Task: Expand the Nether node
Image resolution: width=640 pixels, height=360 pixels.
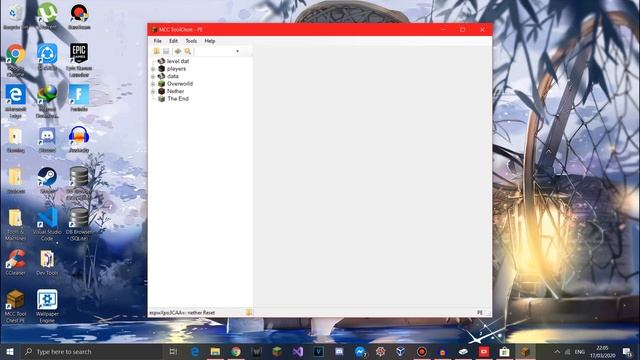Action: point(153,91)
